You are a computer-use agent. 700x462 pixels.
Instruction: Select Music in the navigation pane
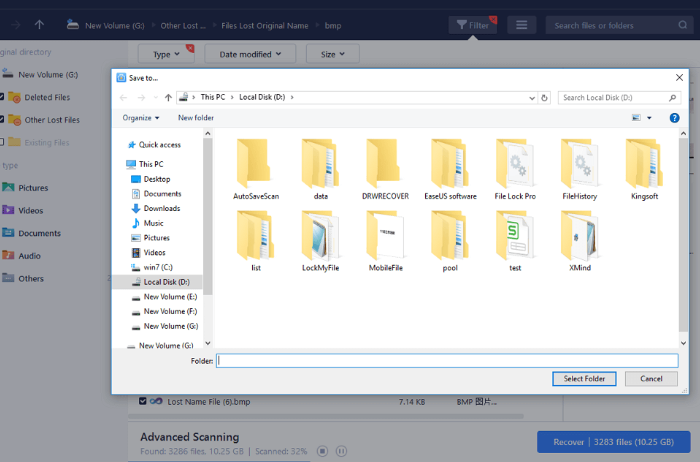coord(147,223)
